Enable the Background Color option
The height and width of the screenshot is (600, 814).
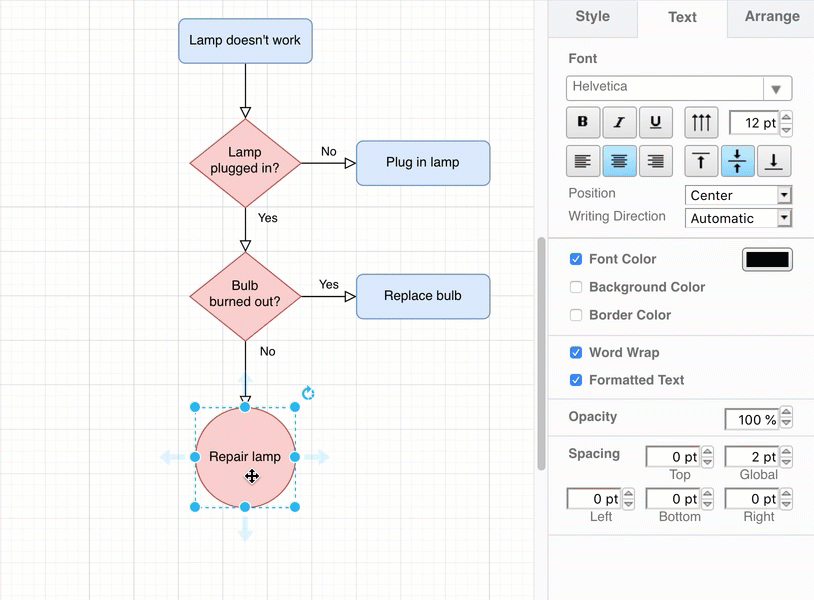click(x=576, y=287)
